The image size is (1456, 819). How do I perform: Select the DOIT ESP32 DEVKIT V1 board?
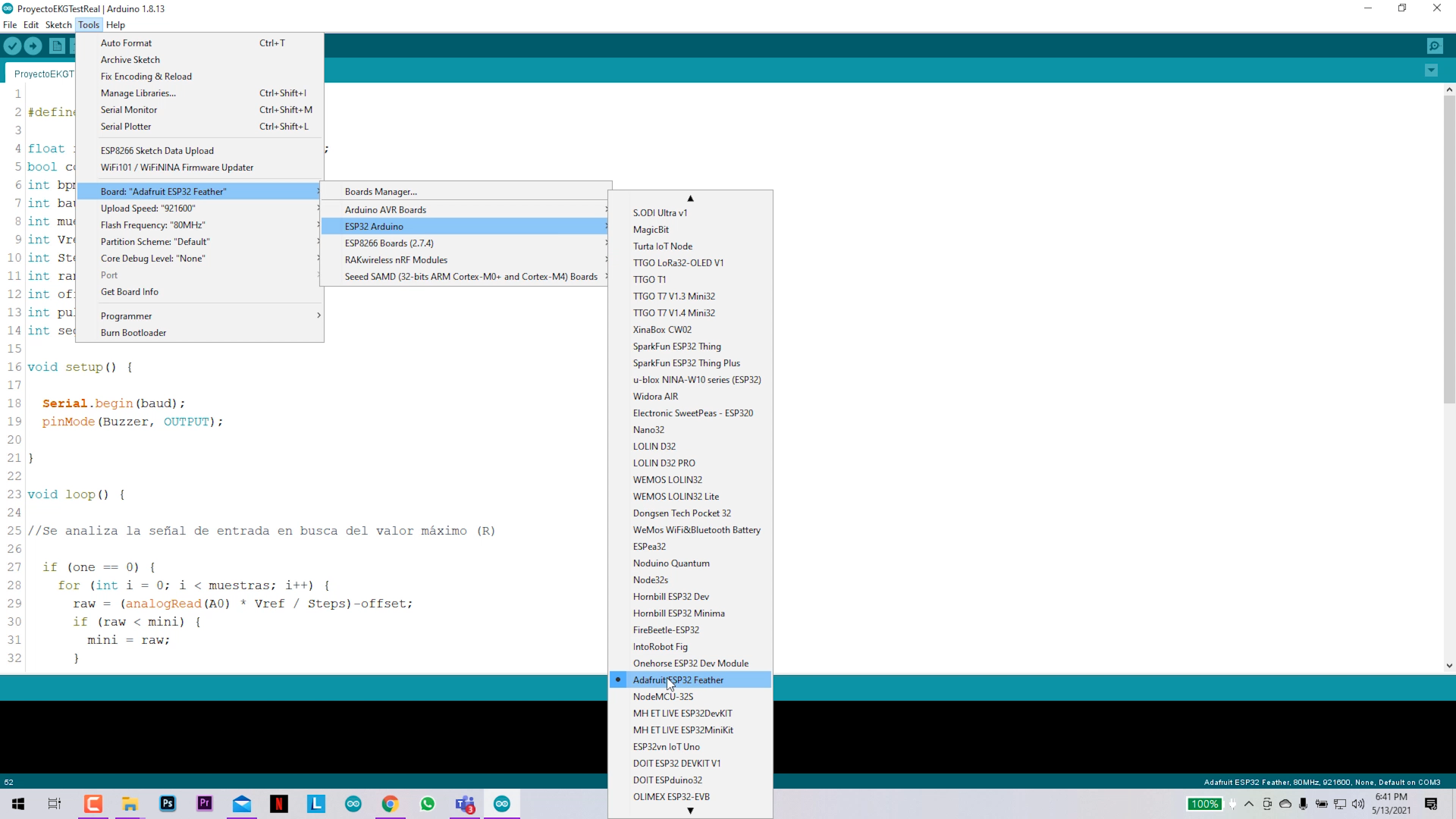[x=676, y=763]
